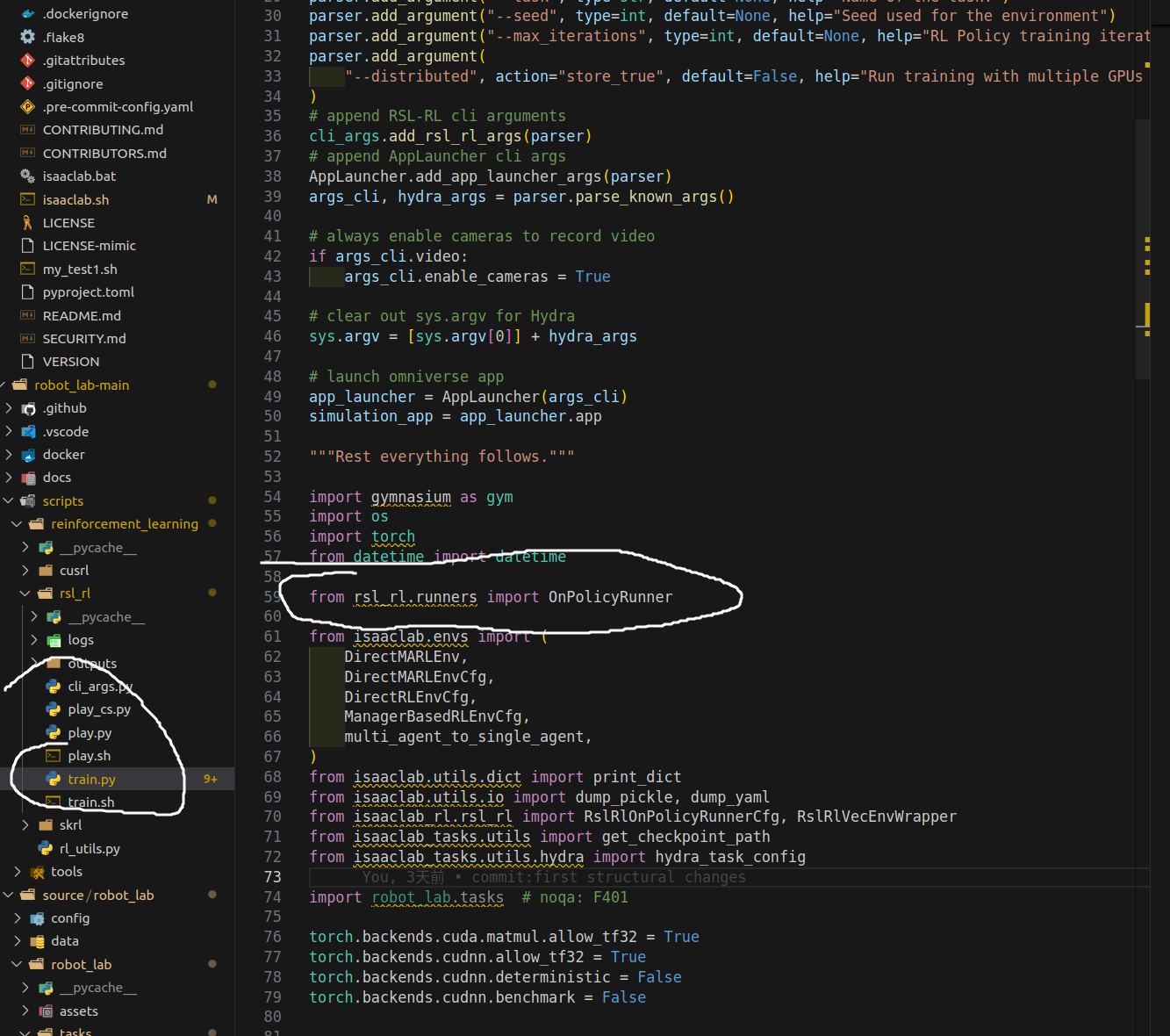Click the tools folder icon
The image size is (1170, 1036).
point(37,872)
